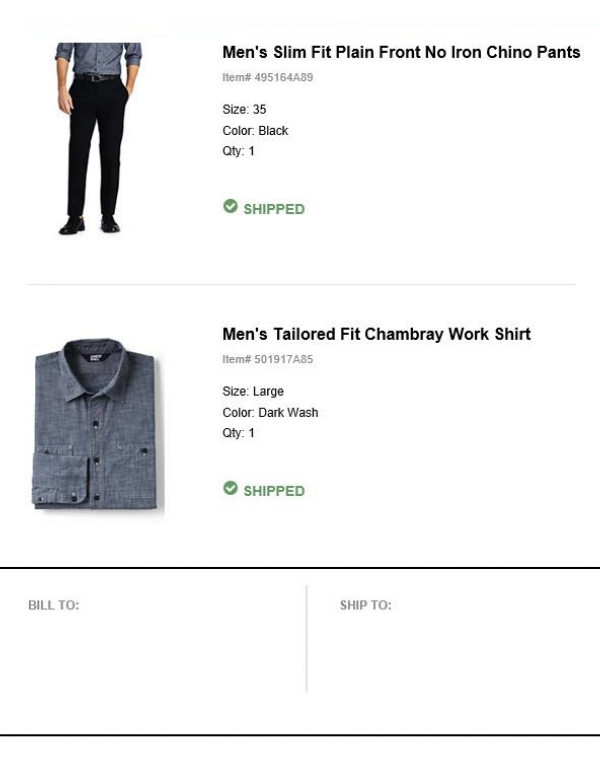This screenshot has height=771, width=600.
Task: Click the Size: Large detail
Action: [x=253, y=392]
